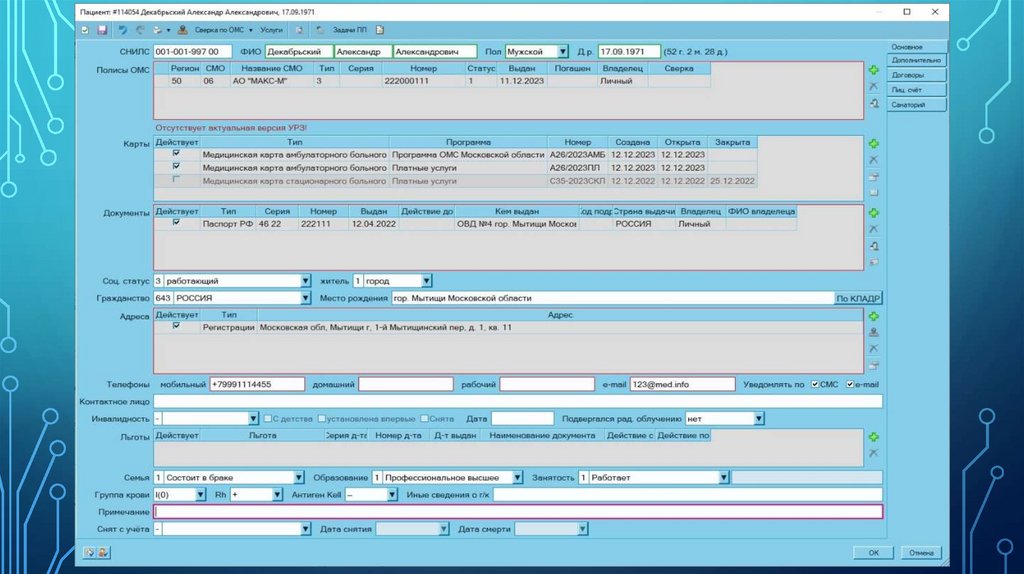Click the blue undo arrow in toolbar
The height and width of the screenshot is (574, 1024).
[x=123, y=30]
